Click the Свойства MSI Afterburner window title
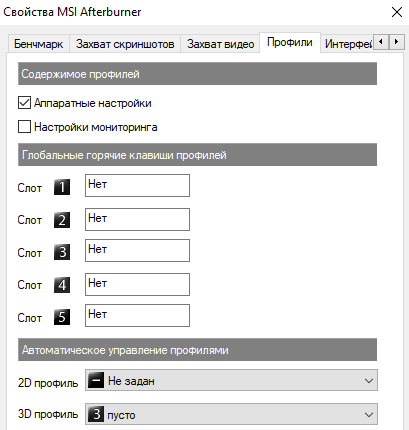The image size is (409, 430). pos(72,12)
